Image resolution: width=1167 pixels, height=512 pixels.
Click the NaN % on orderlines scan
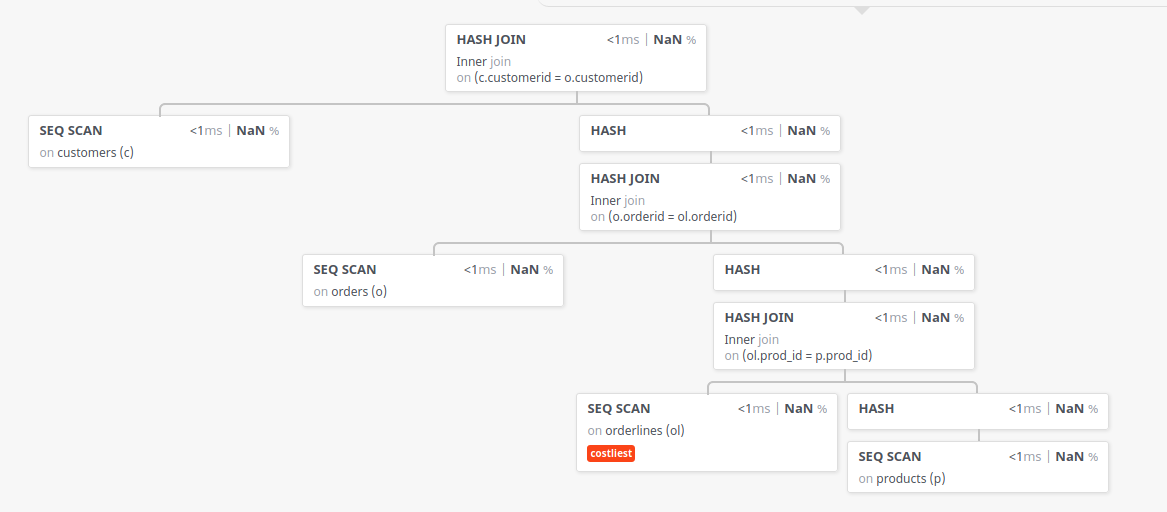point(805,409)
